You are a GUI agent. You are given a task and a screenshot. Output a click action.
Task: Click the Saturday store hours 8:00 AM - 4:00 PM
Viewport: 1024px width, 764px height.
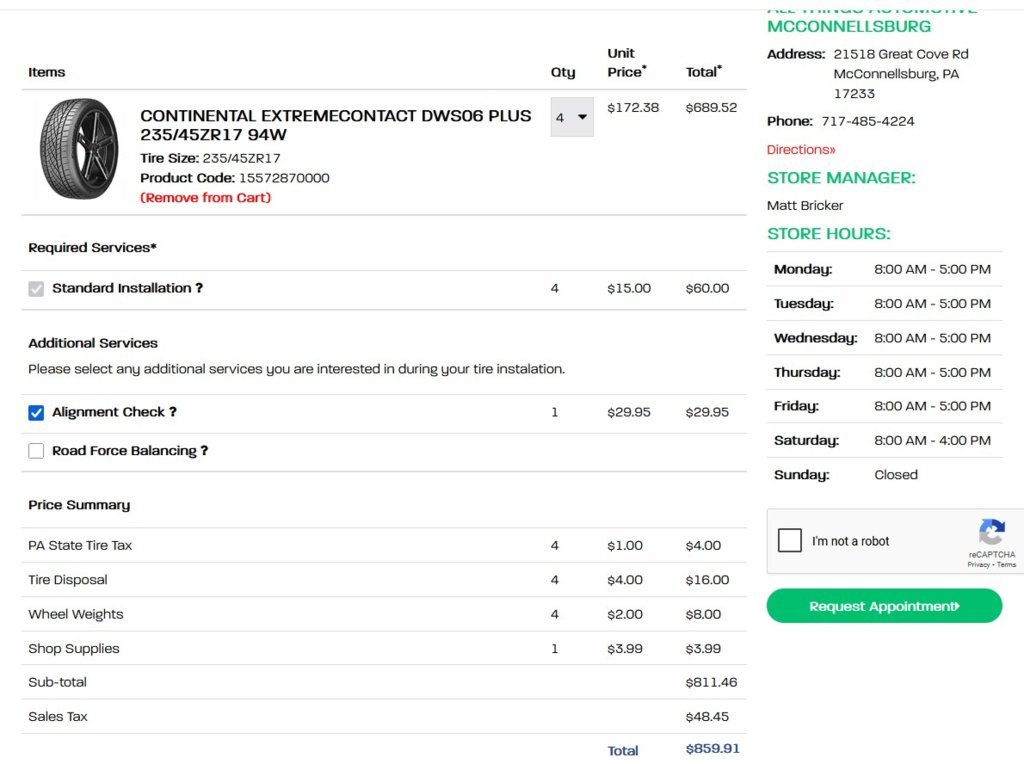[x=932, y=441]
